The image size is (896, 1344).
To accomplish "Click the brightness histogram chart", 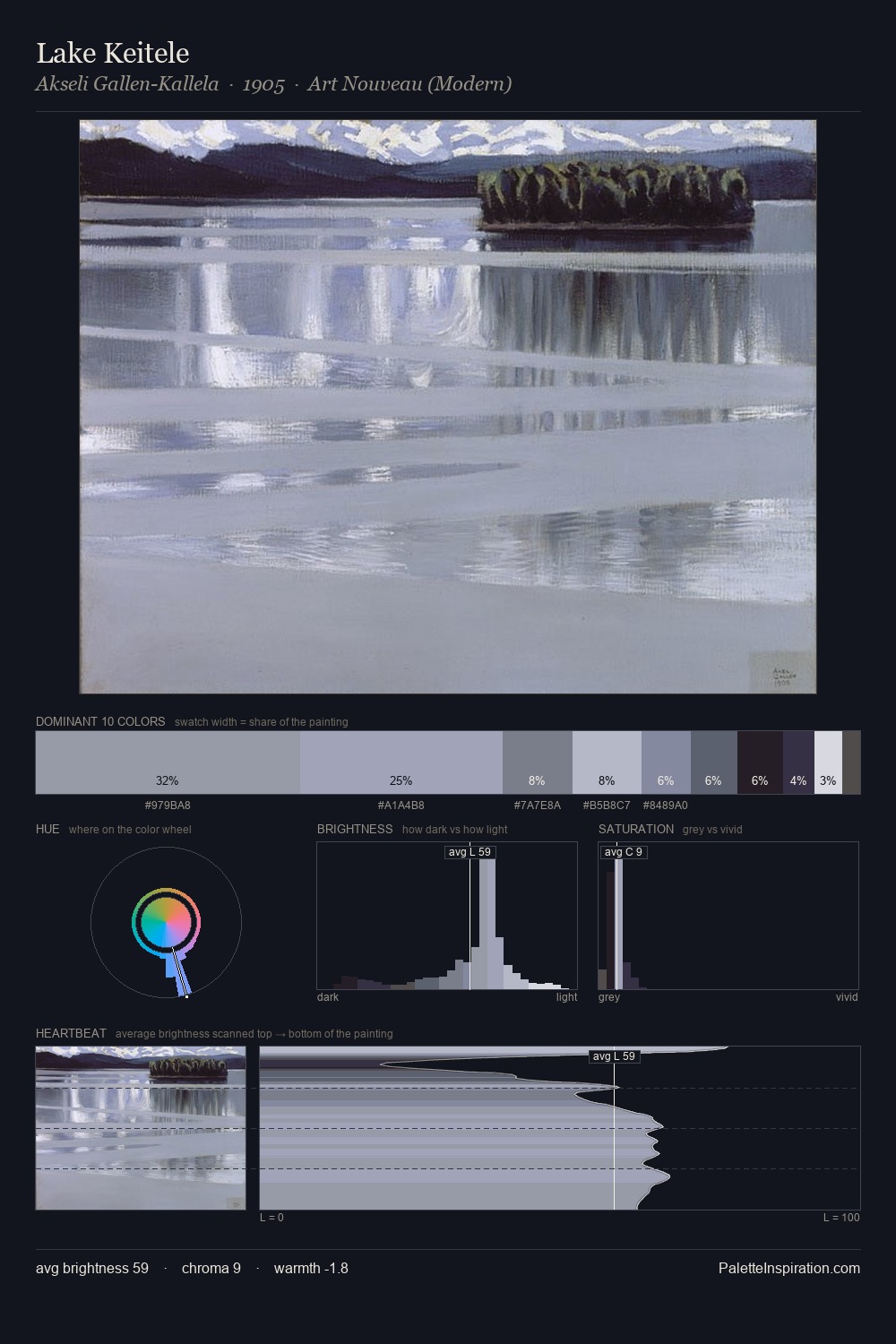I will point(447,916).
